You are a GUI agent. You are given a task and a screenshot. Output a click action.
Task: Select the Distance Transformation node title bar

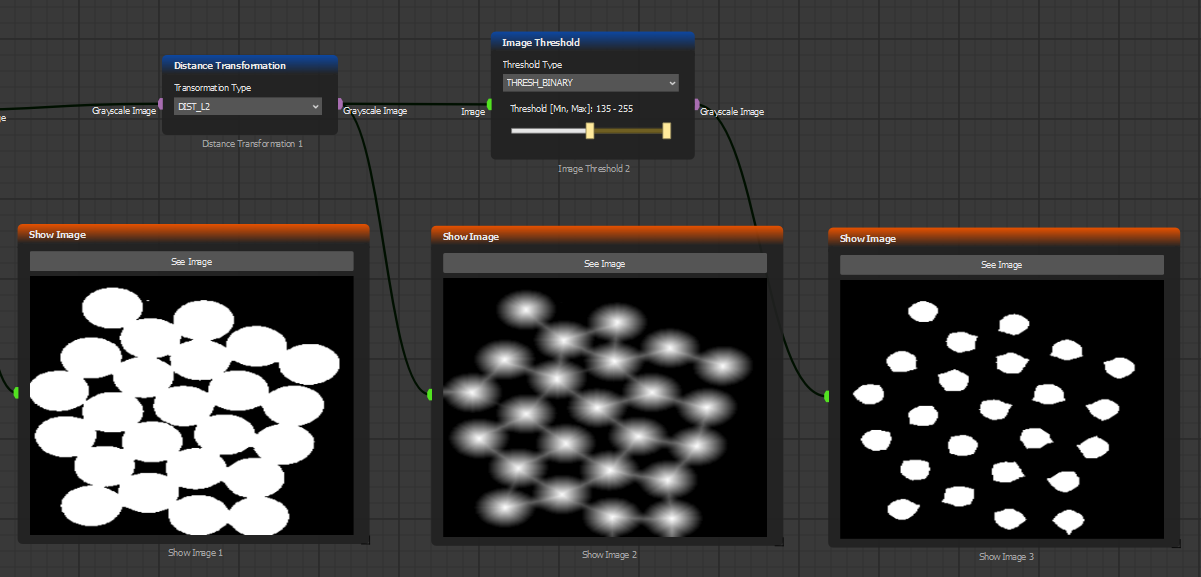pyautogui.click(x=250, y=65)
